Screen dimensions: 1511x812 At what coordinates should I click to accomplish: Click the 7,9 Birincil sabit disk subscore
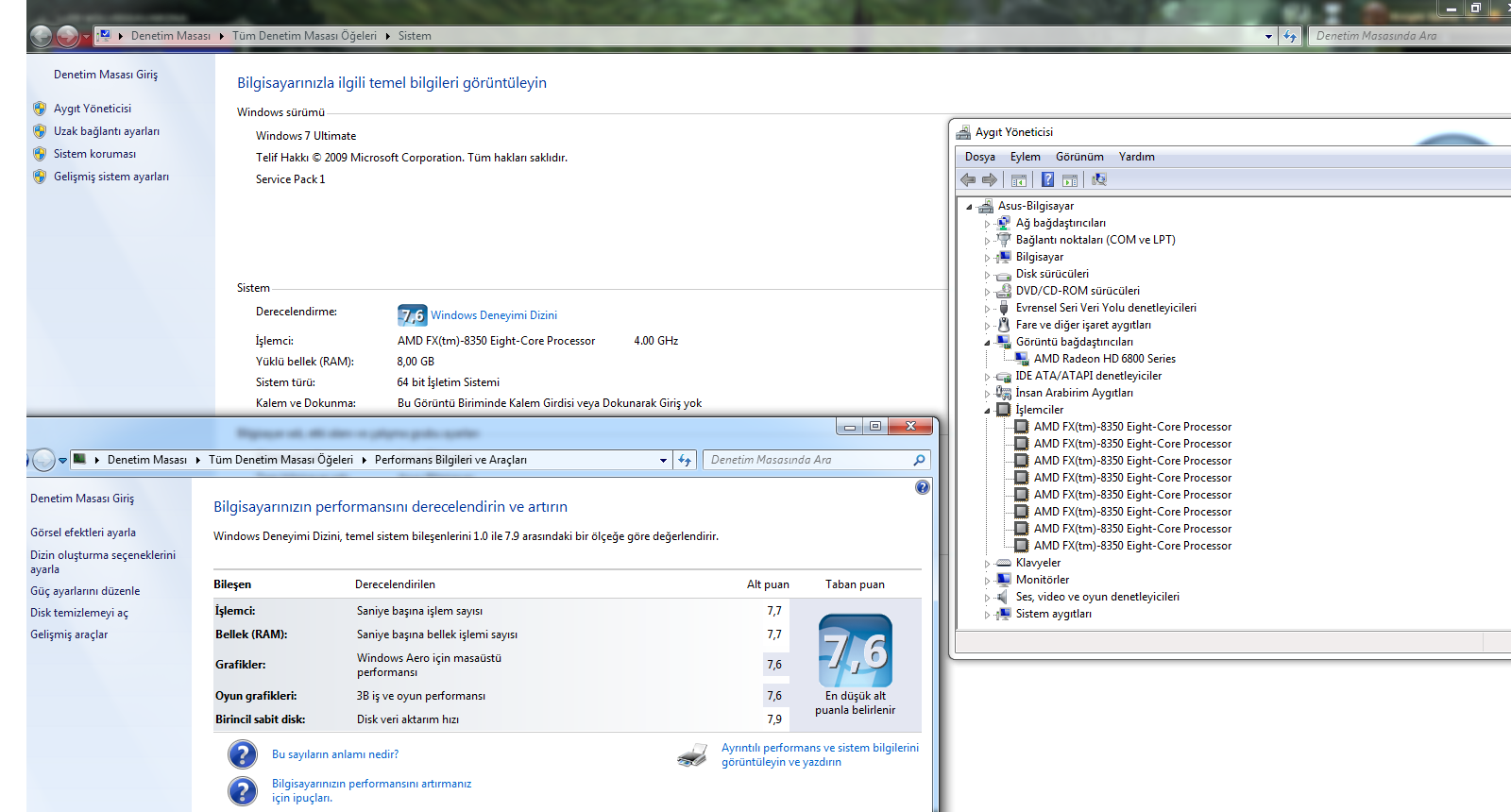(x=774, y=719)
